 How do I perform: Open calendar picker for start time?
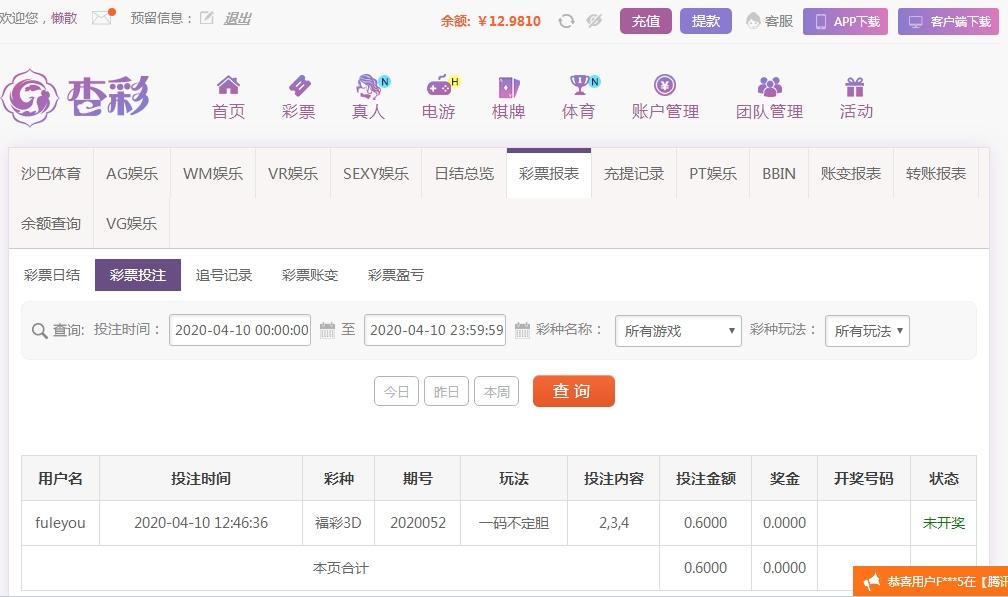pos(327,330)
